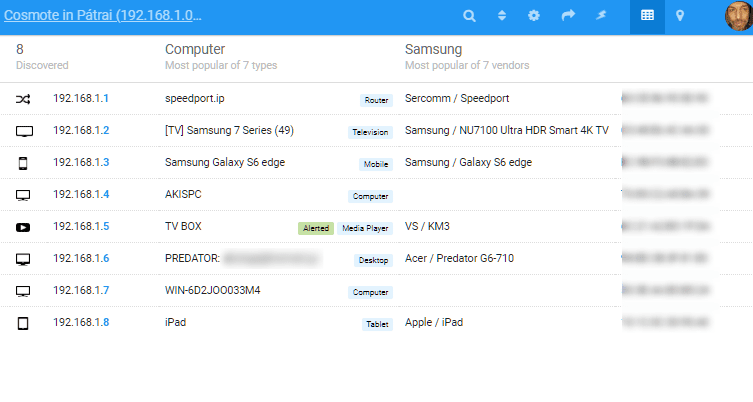Click the Apple / iPad vendor text
The image size is (753, 402).
pyautogui.click(x=434, y=322)
